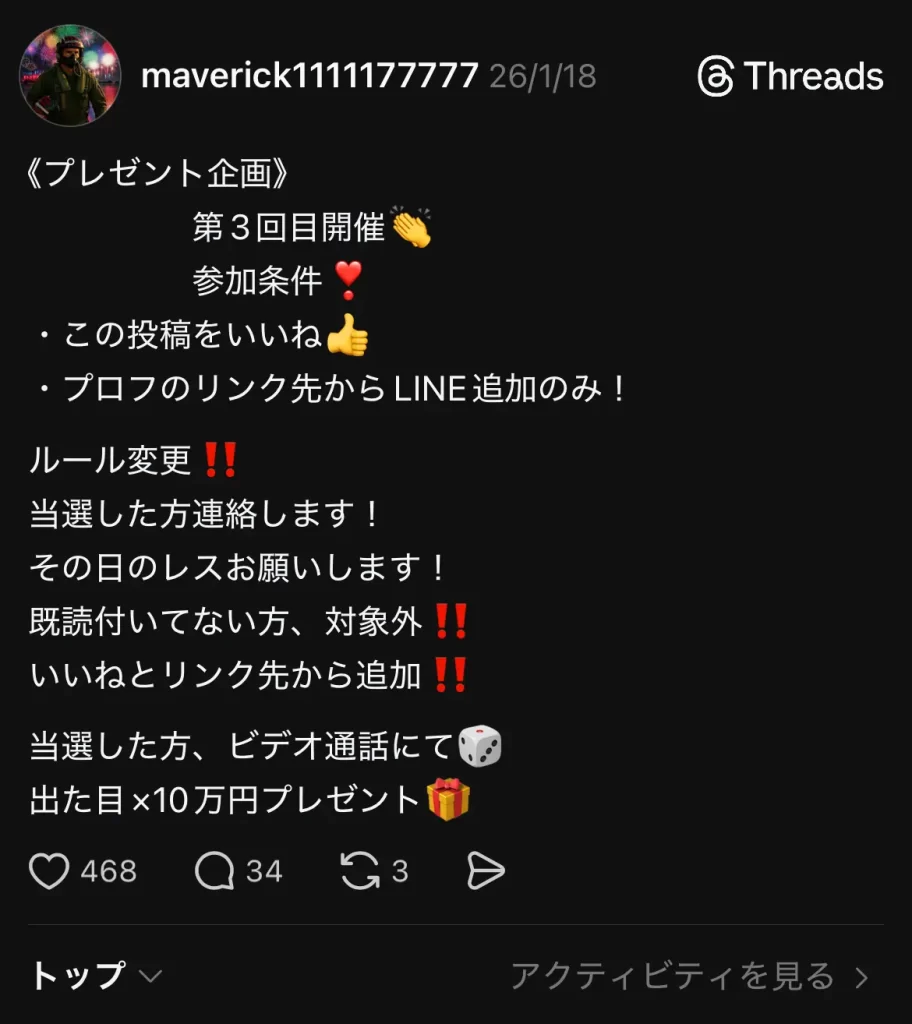Click the gift box emoji
This screenshot has height=1024, width=912.
(x=448, y=799)
